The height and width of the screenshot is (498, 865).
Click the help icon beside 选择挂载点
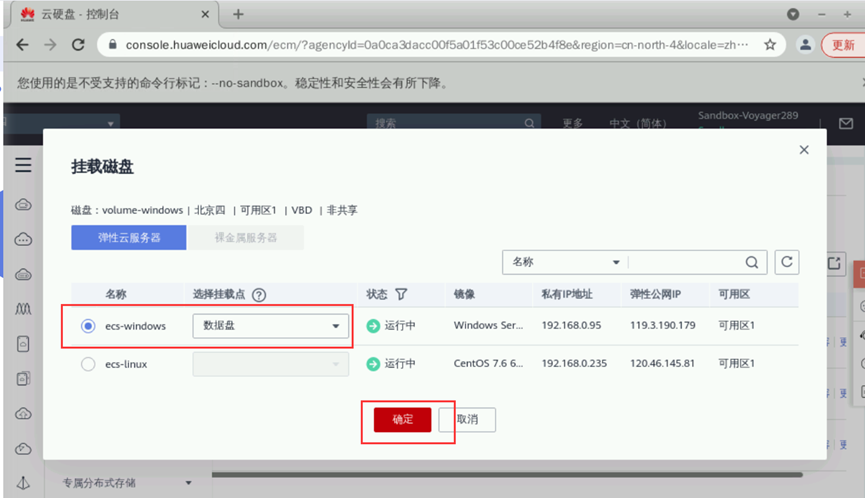point(259,295)
